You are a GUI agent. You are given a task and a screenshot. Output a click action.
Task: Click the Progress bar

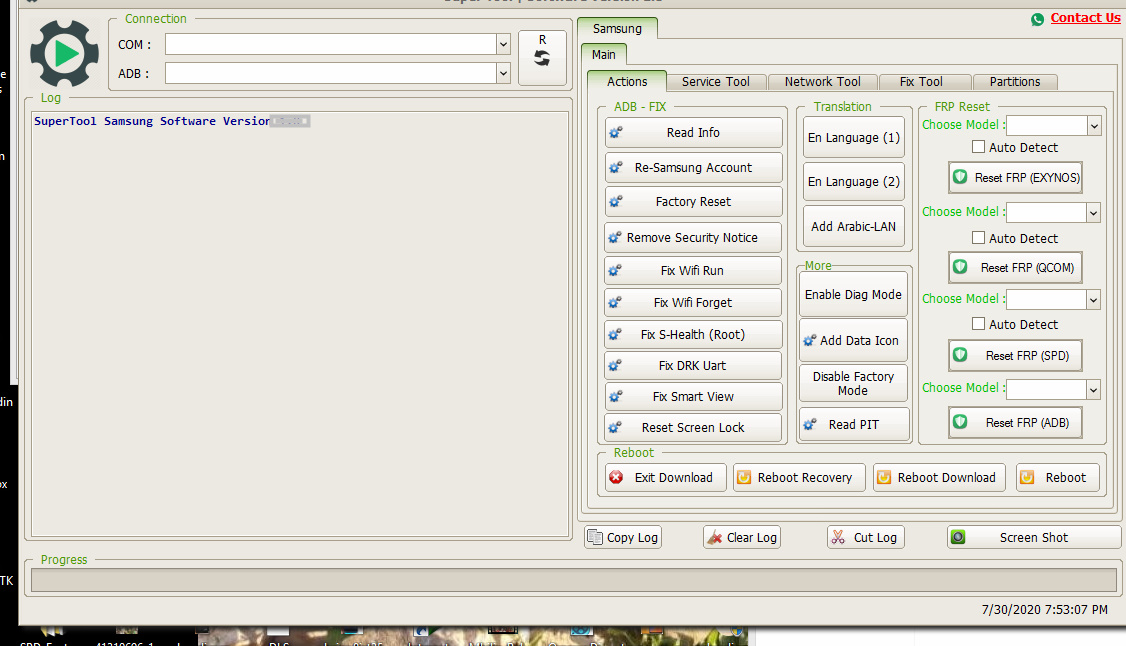tap(574, 580)
